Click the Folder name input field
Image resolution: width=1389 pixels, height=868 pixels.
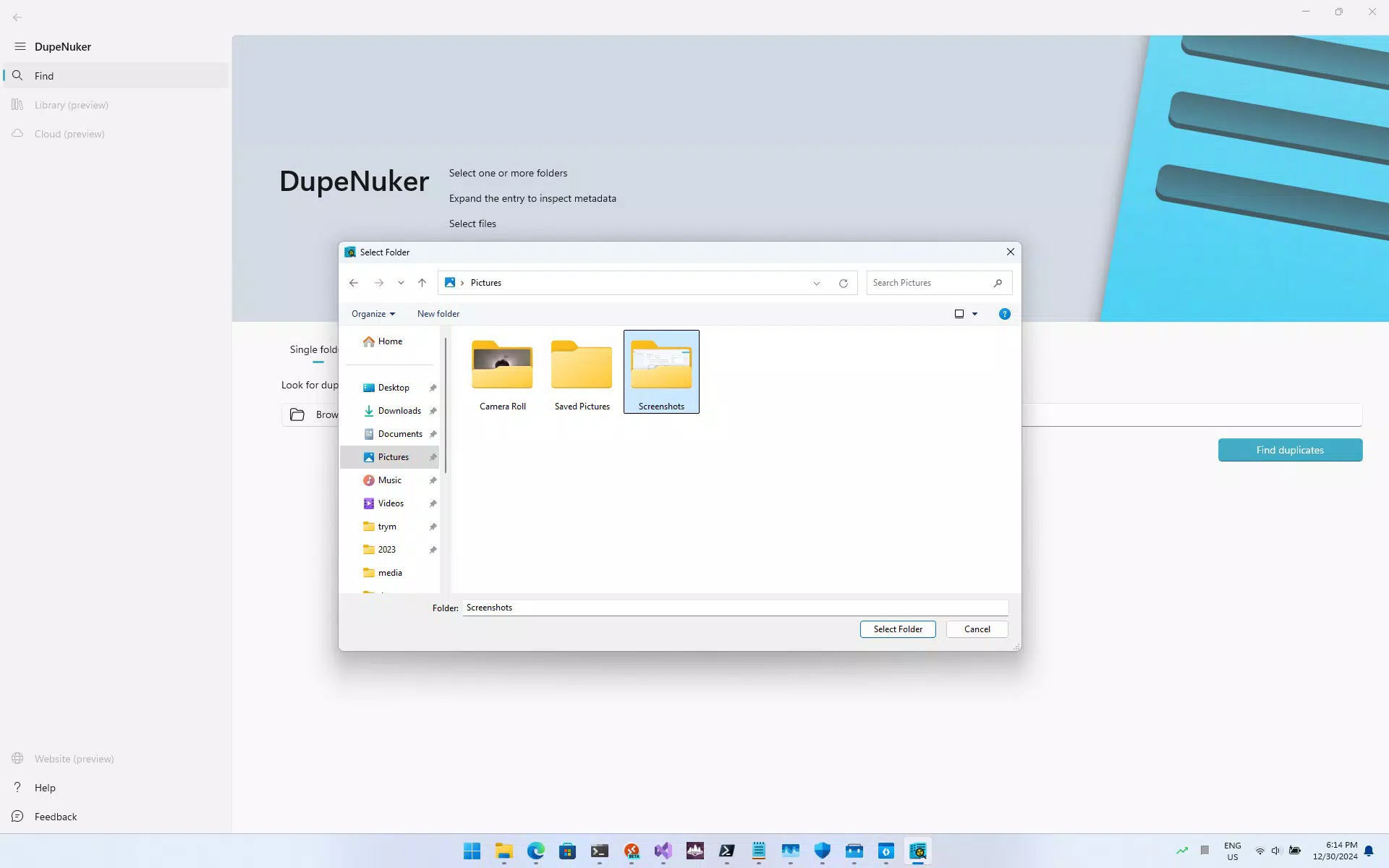click(735, 608)
